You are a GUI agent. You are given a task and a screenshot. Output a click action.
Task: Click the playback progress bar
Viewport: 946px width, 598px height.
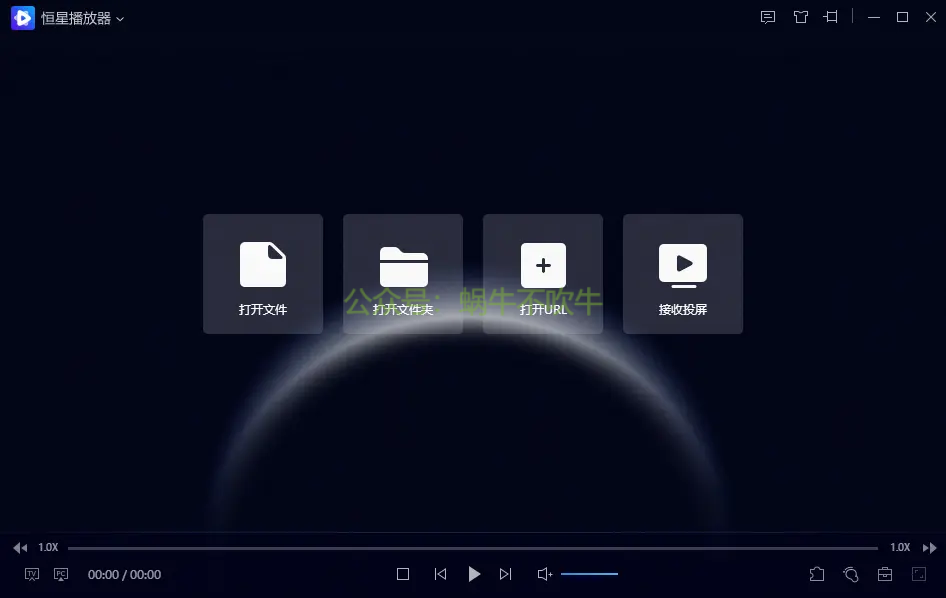(x=472, y=548)
